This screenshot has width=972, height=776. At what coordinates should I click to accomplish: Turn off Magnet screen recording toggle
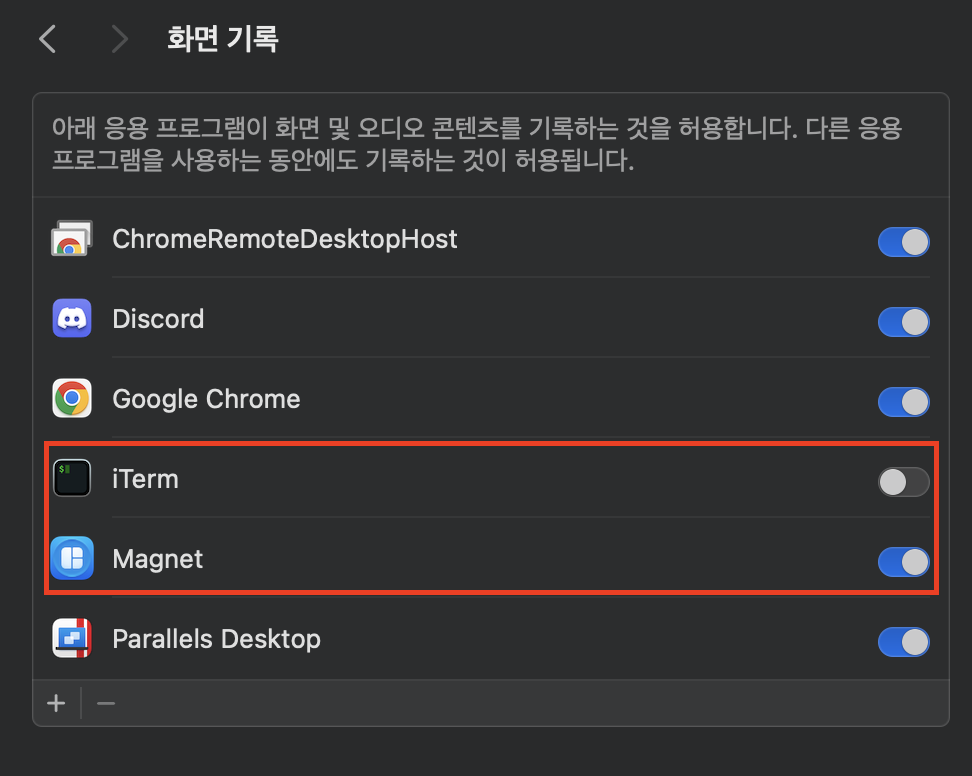tap(903, 562)
